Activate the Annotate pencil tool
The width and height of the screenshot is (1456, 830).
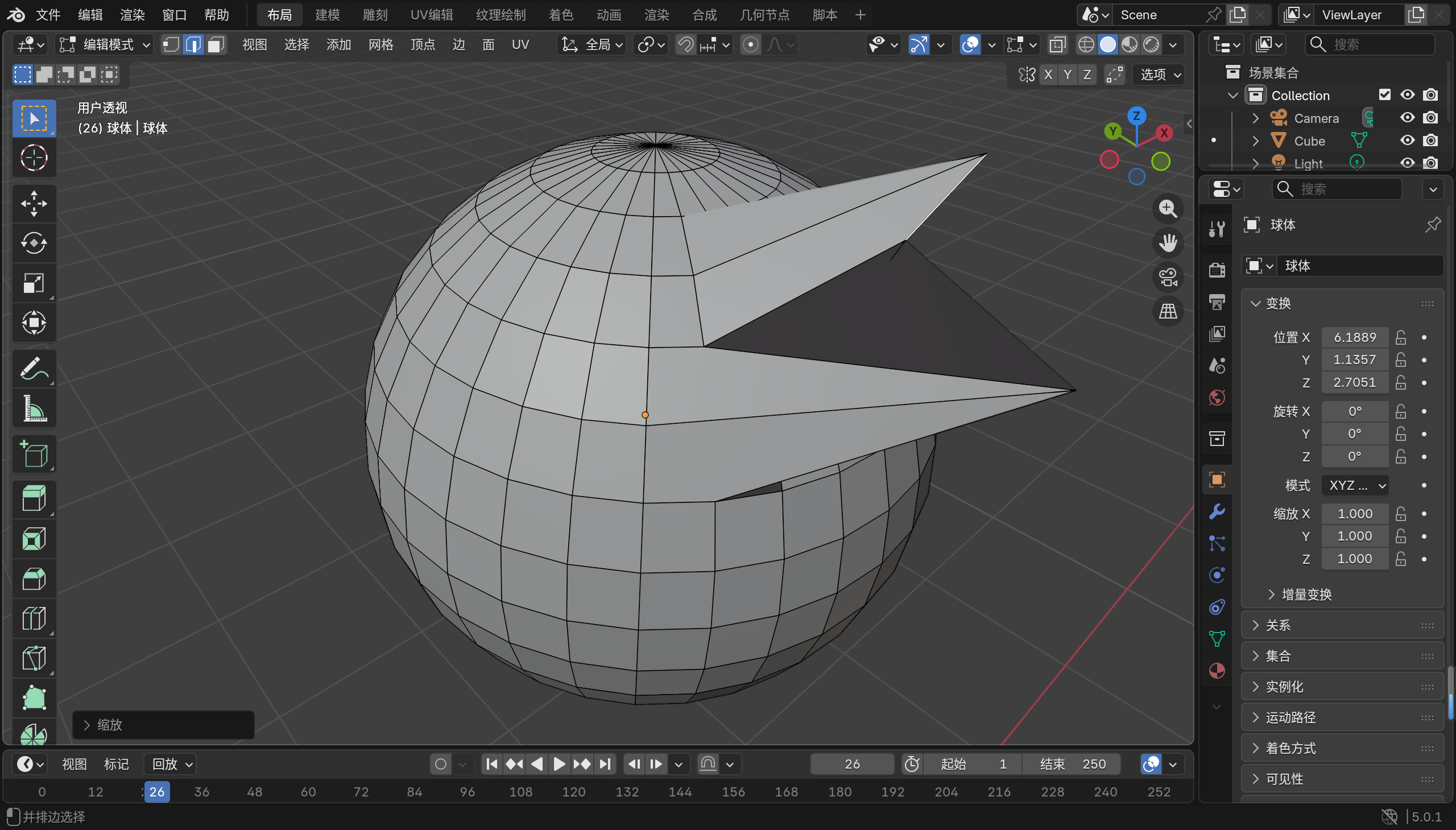coord(34,369)
